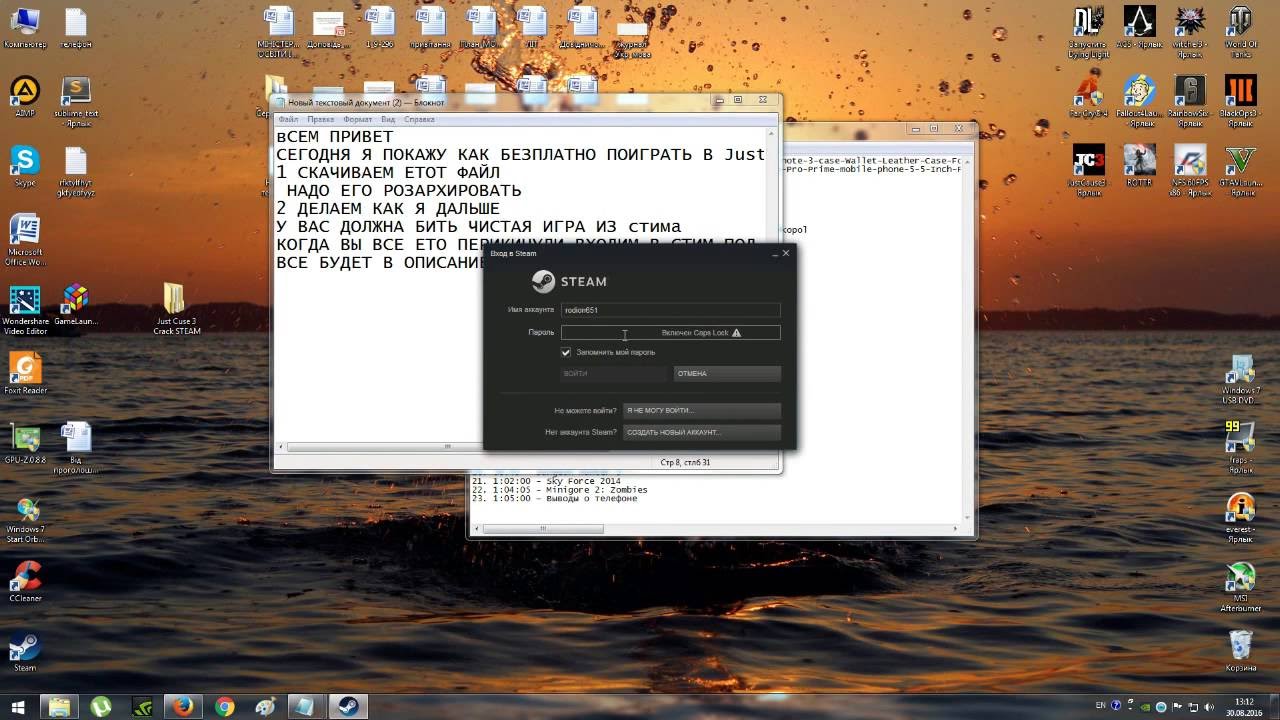
Task: Open the NVIDIA app on the taskbar
Action: pos(142,706)
